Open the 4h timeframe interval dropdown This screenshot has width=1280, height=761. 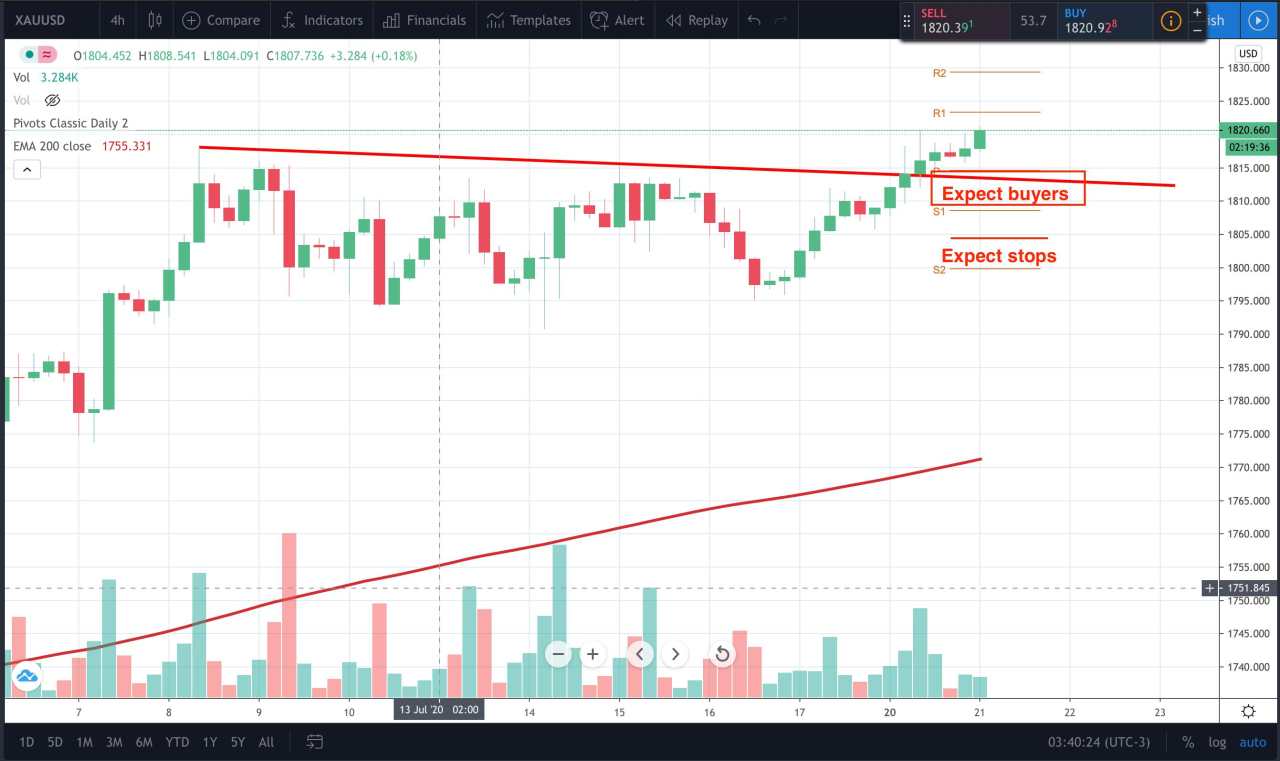click(118, 20)
